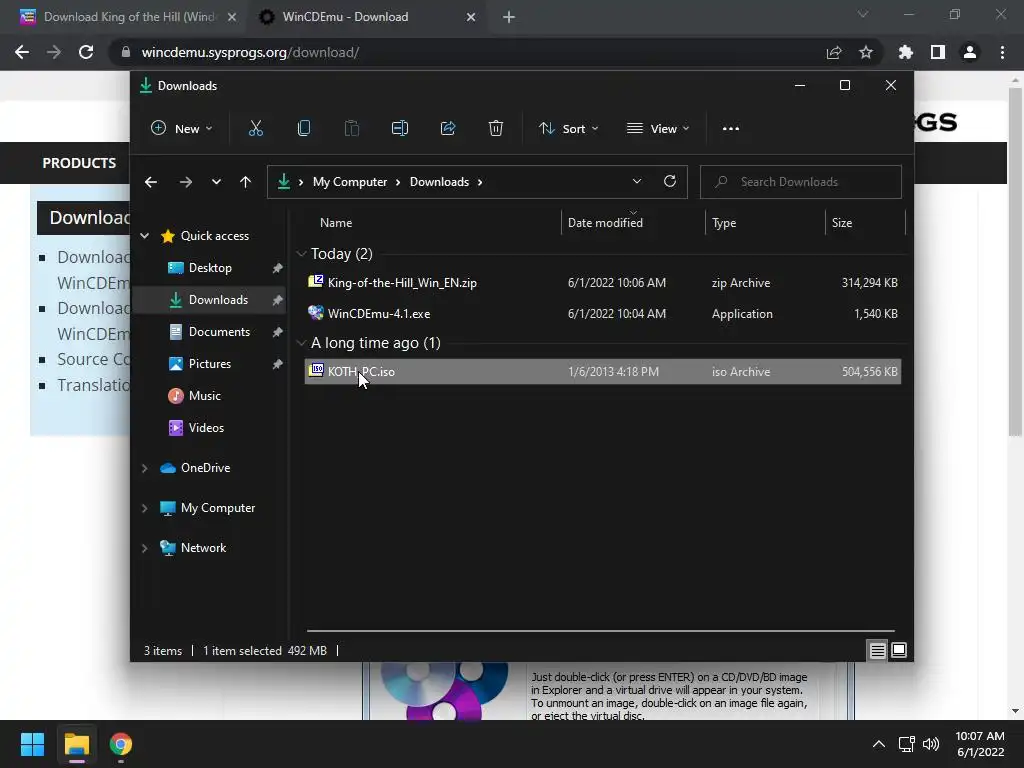
Task: Click Chrome's back arrow button
Action: (x=22, y=52)
